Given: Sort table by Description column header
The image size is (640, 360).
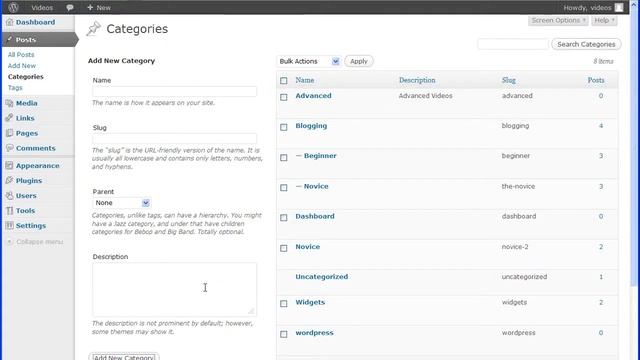Looking at the screenshot, I should 417,80.
